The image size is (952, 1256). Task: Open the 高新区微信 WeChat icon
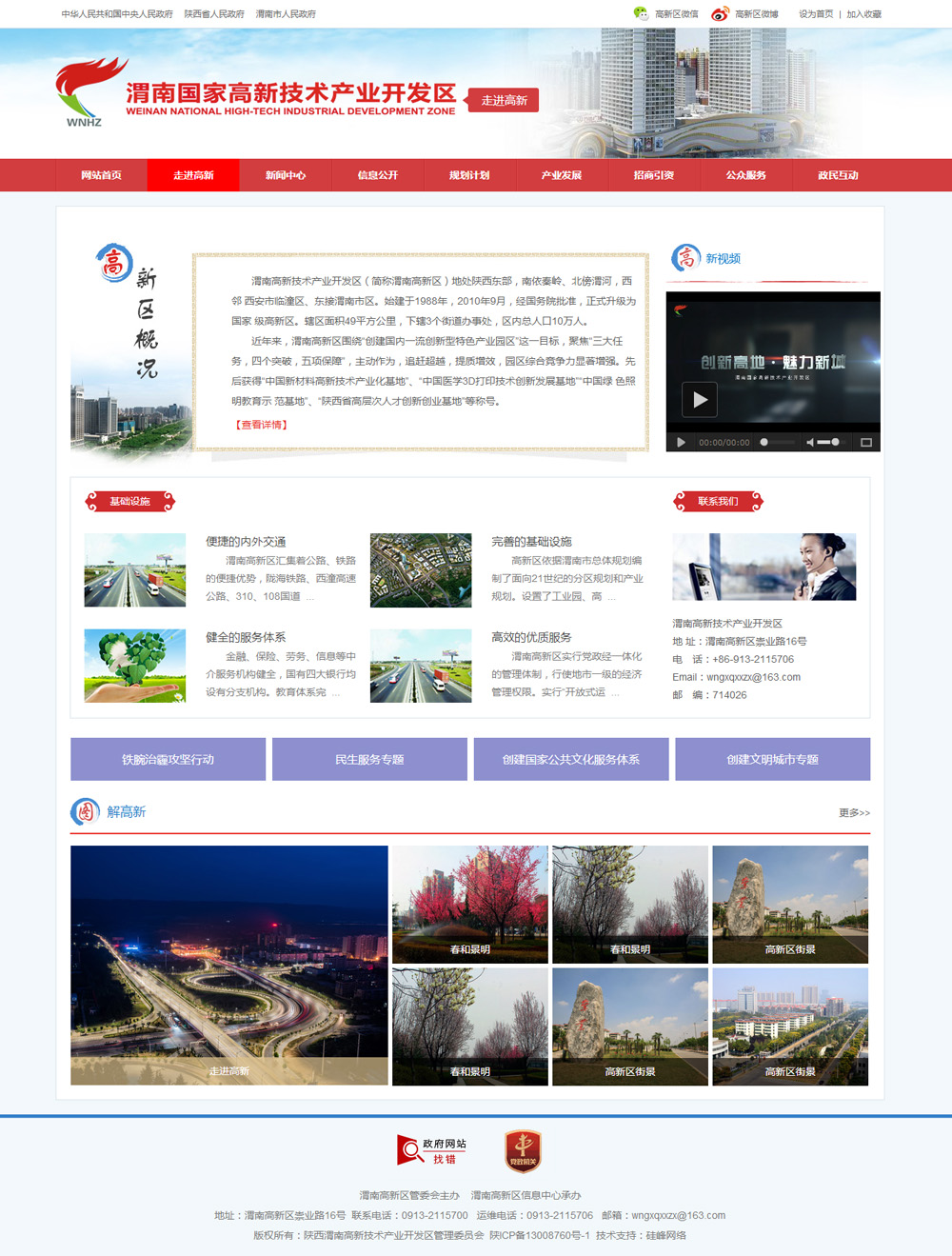[x=641, y=13]
